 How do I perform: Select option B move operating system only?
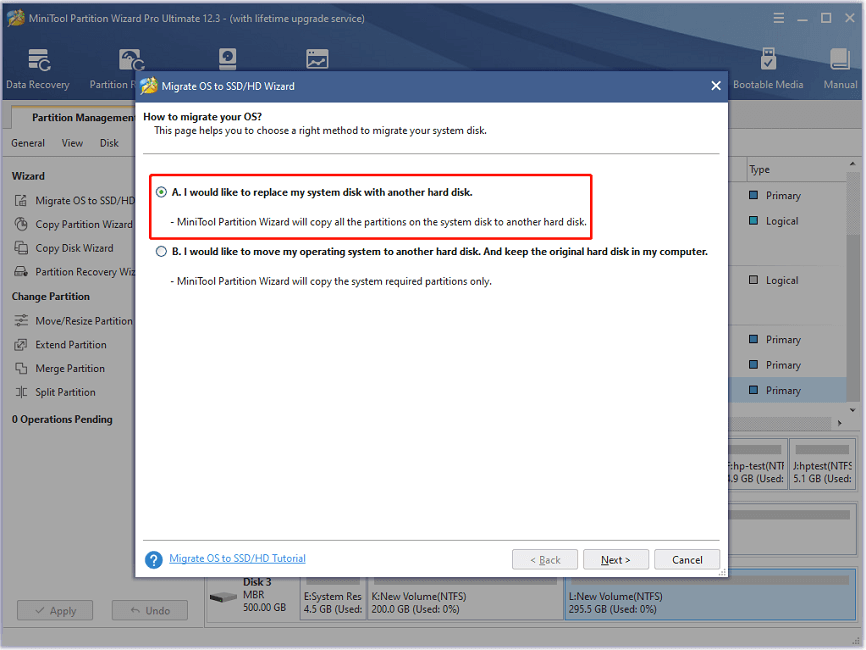click(x=161, y=252)
